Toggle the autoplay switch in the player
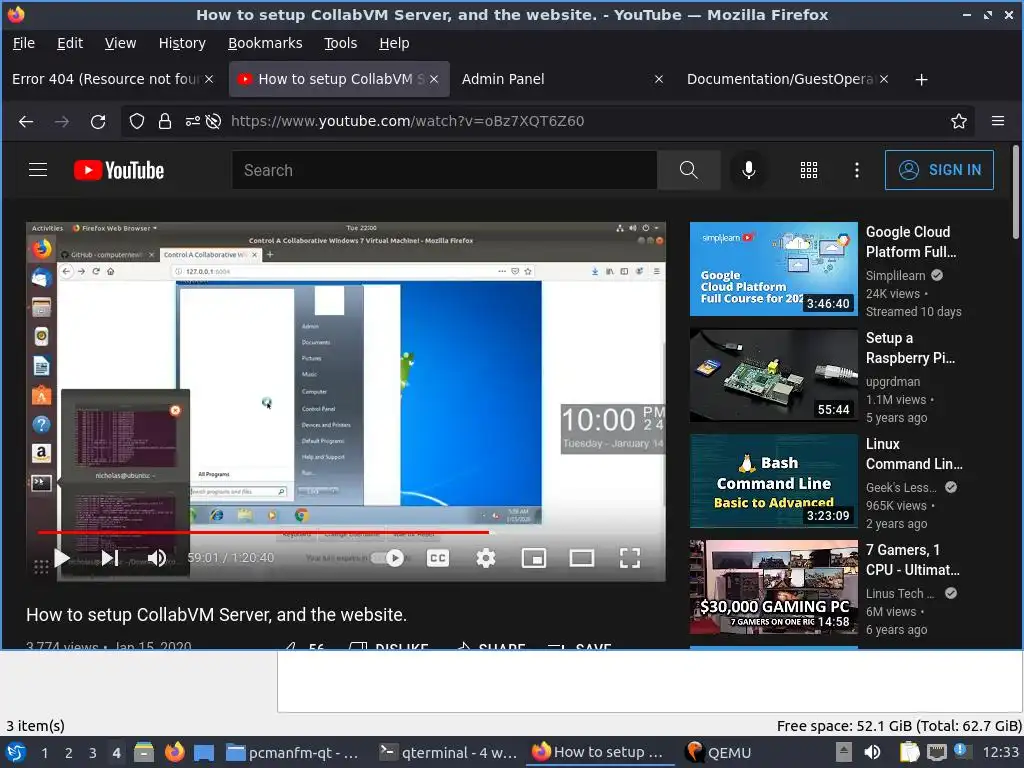 click(x=388, y=558)
